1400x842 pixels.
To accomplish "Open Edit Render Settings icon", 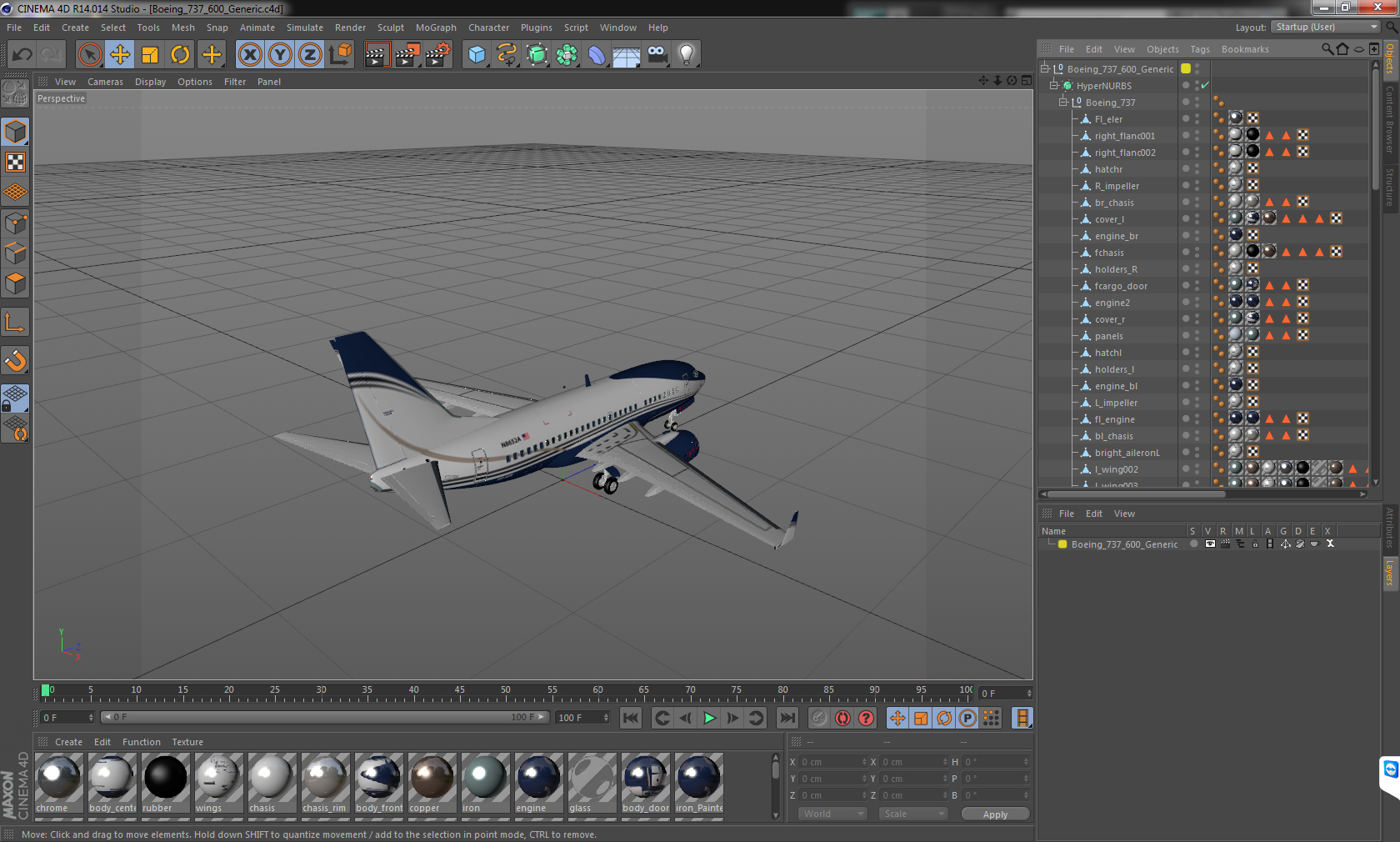I will pos(437,55).
